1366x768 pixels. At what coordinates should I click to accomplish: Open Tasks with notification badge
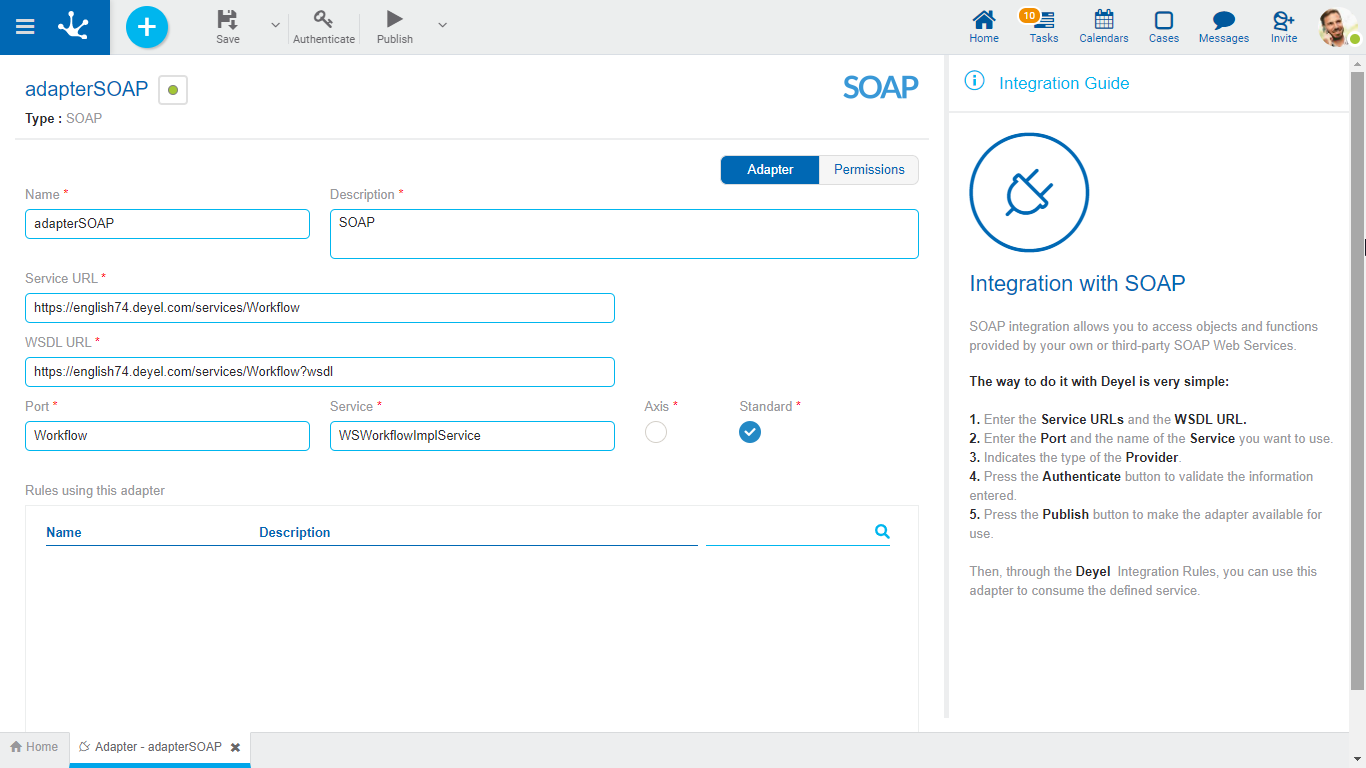[x=1044, y=27]
